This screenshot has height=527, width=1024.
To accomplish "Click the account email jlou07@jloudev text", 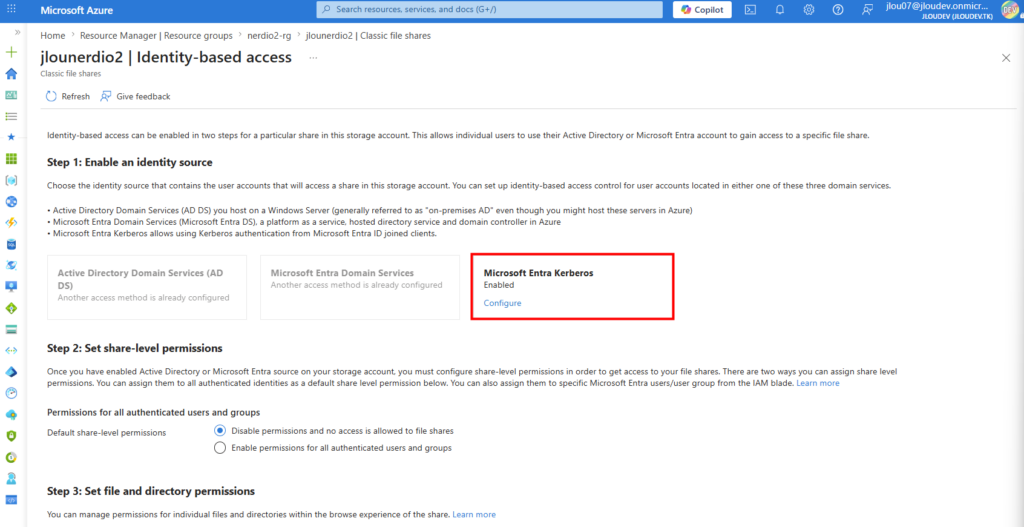I will tap(939, 6).
